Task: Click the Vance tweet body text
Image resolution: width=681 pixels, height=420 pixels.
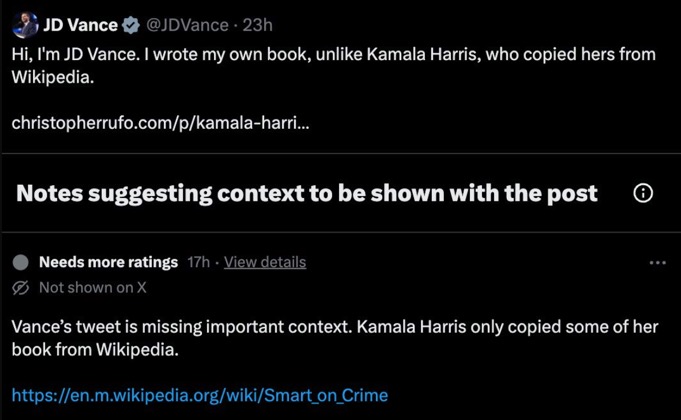Action: click(x=334, y=66)
